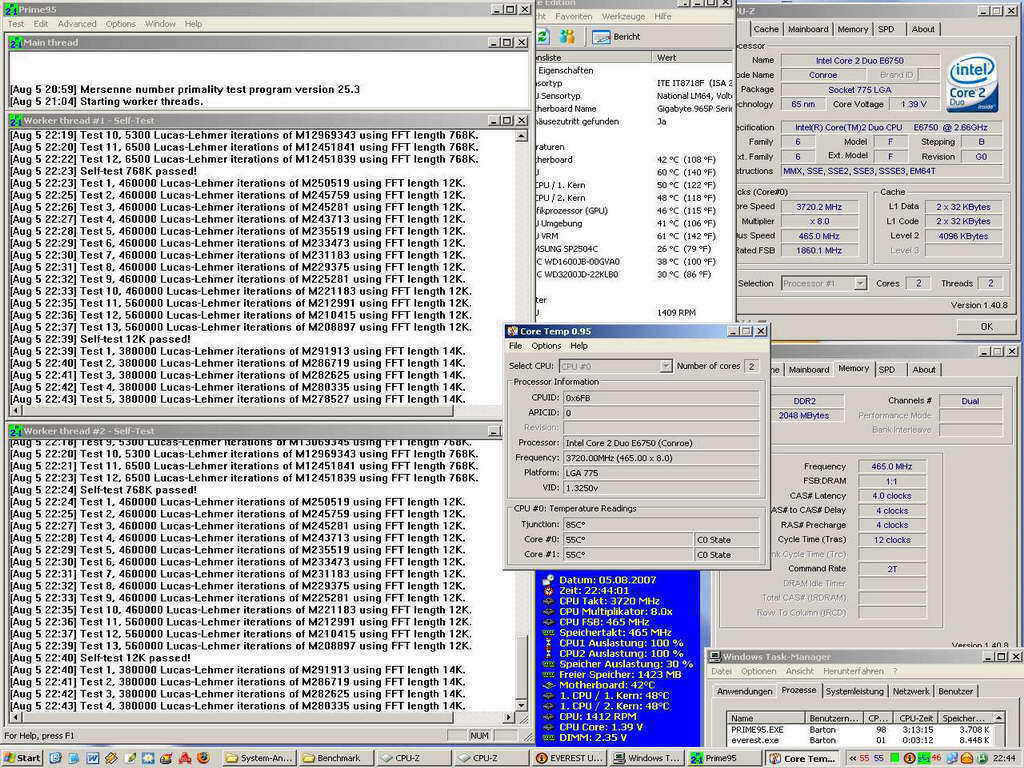This screenshot has height=768, width=1024.
Task: Switch to Benchmark folder taskbar button
Action: (x=336, y=758)
